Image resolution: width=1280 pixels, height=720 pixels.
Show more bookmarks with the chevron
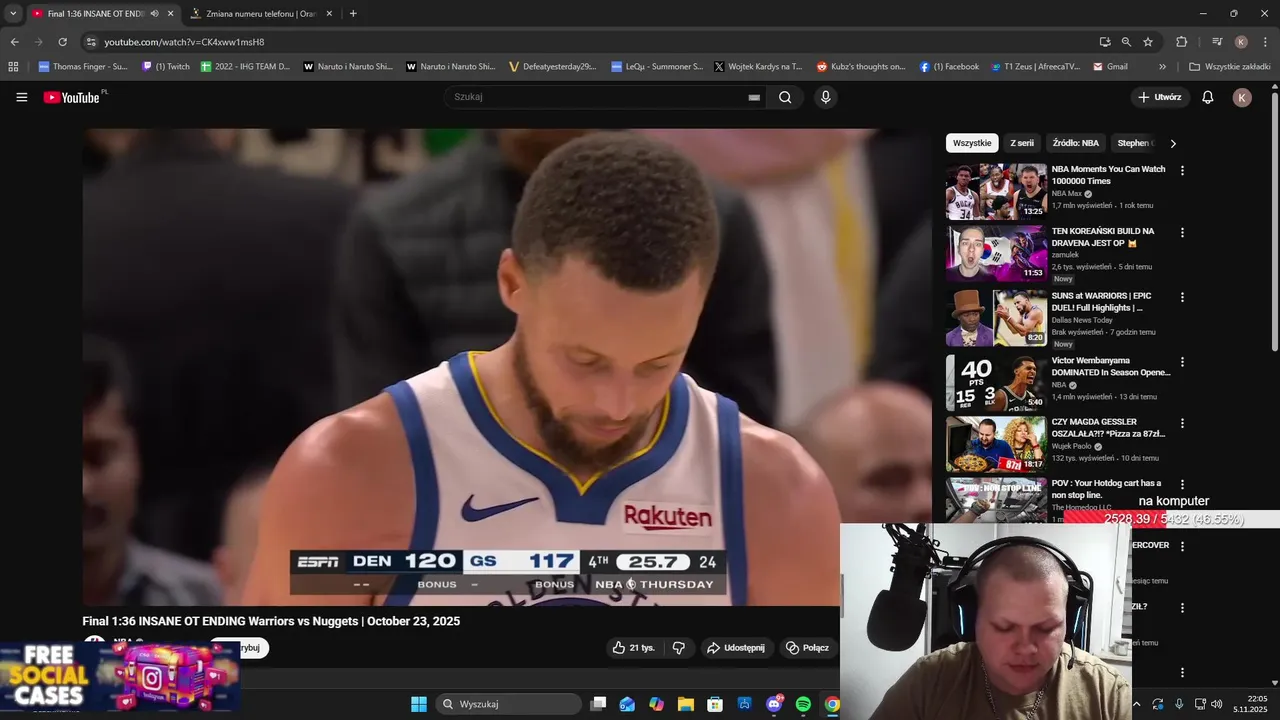1162,67
